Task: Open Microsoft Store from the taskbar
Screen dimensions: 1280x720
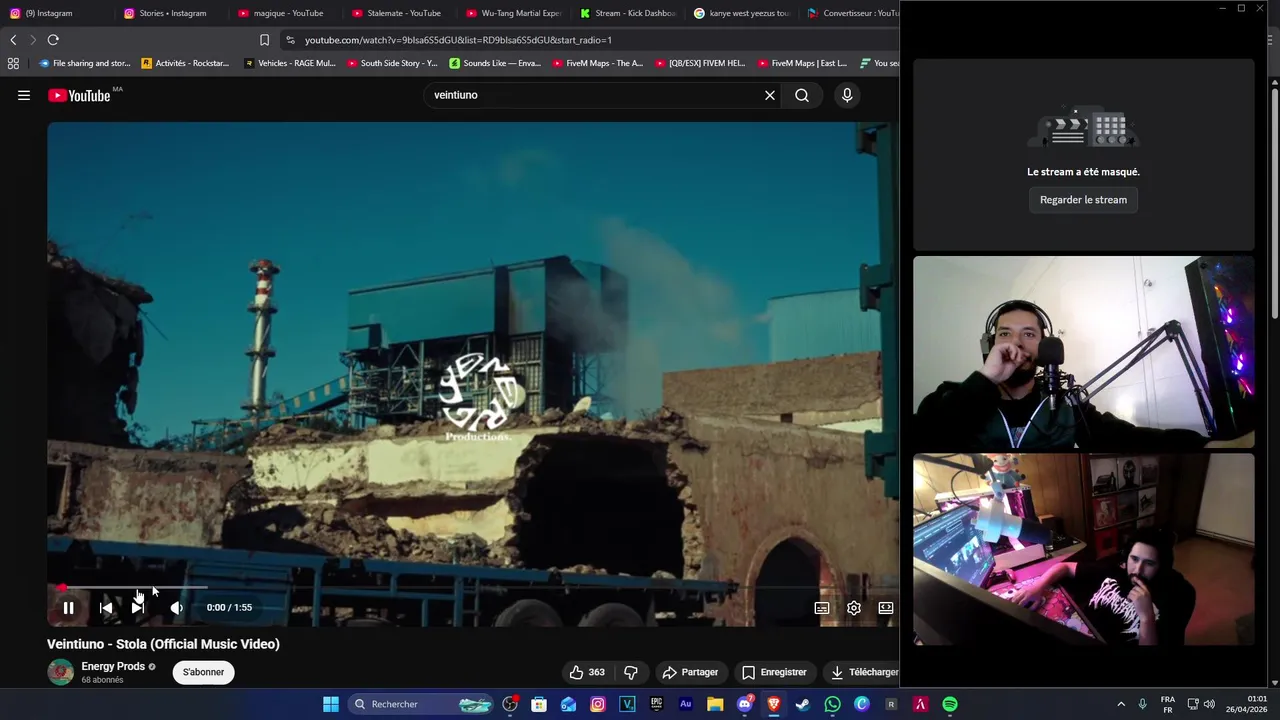Action: pyautogui.click(x=539, y=704)
